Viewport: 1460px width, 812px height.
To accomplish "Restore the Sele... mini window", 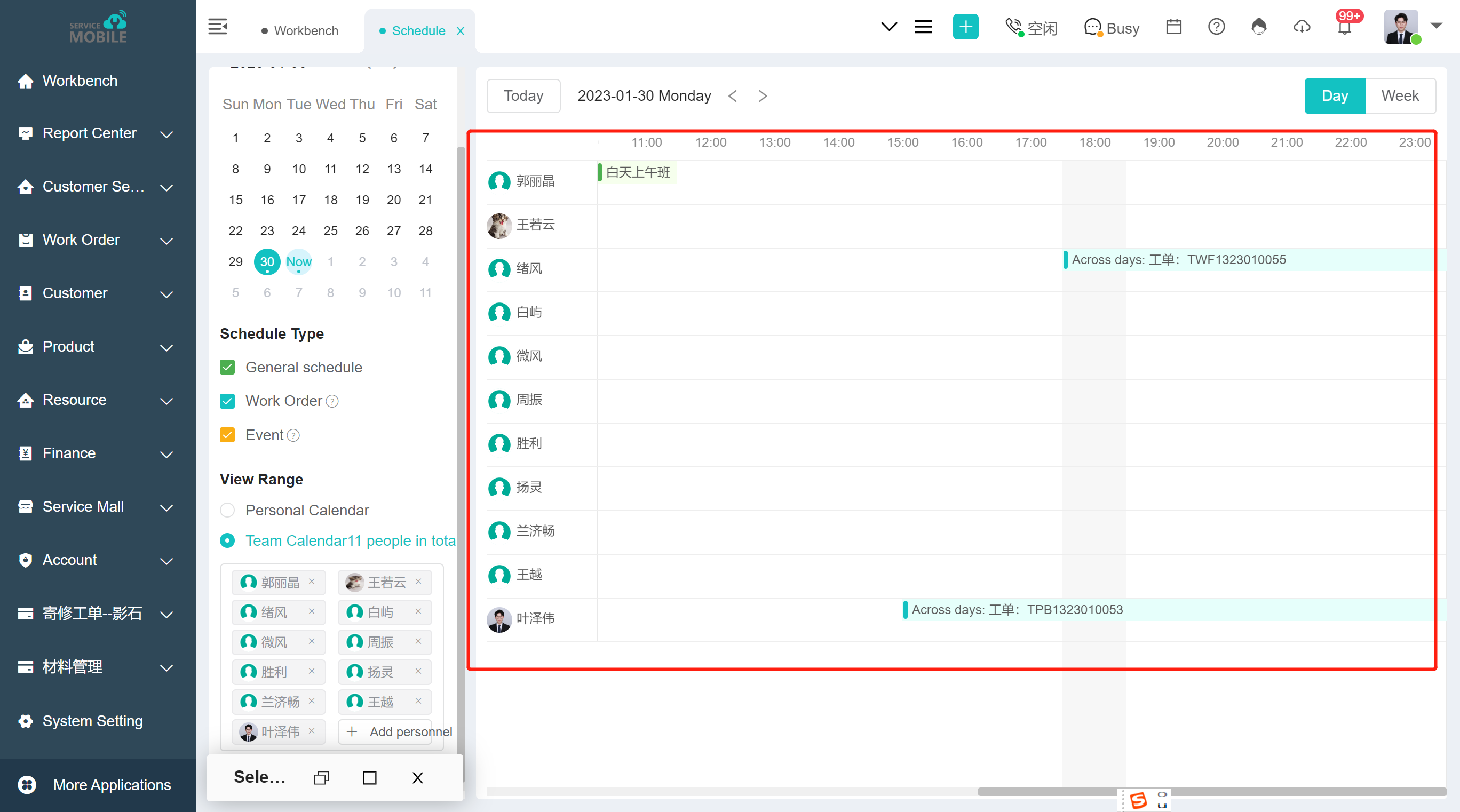I will pyautogui.click(x=321, y=777).
